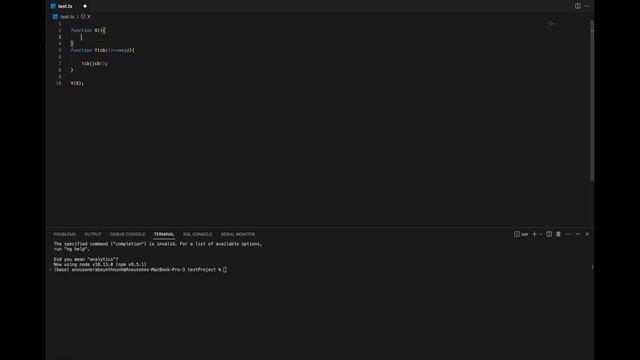Open the DEBUG CONSOLE tab
The height and width of the screenshot is (360, 640).
pos(127,234)
